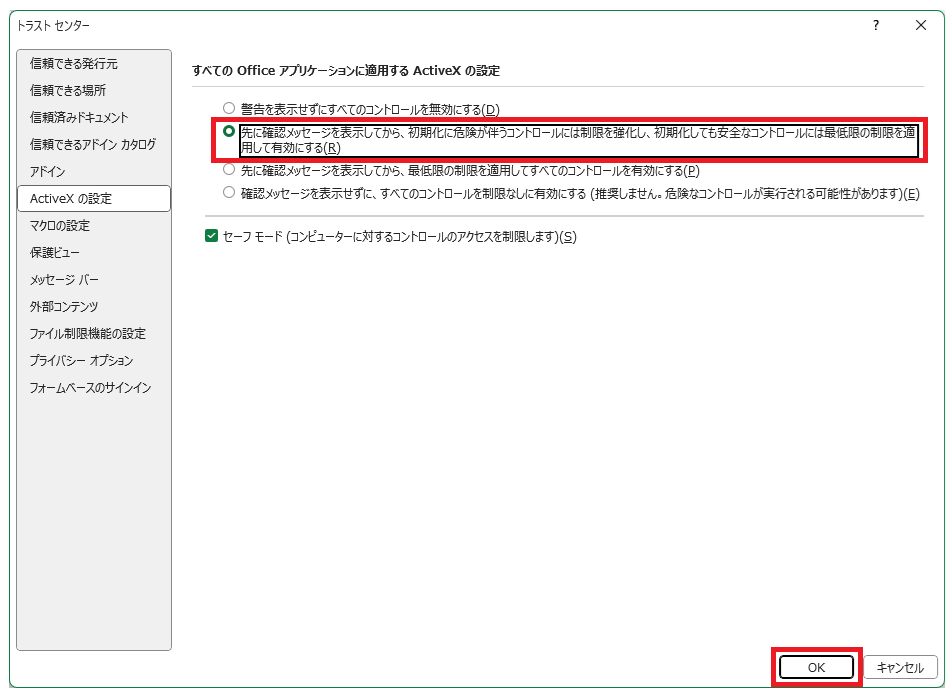Viewport: 946px width, 691px height.
Task: Select 確認メッセージを表示せずに制限なしに有効にする option
Action: 230,193
